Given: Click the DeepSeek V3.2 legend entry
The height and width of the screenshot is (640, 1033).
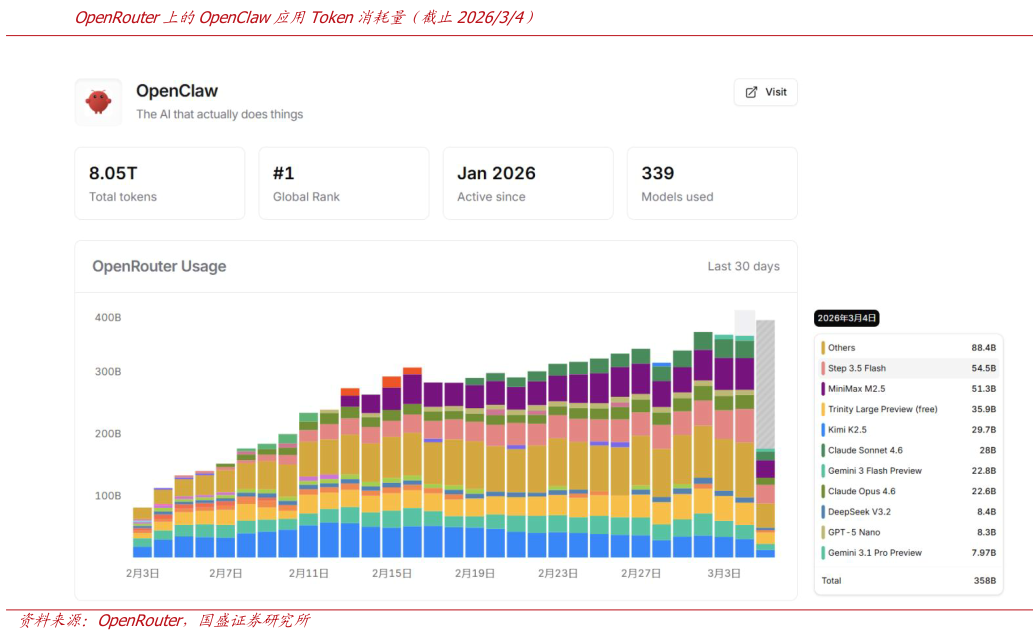Looking at the screenshot, I should 859,512.
